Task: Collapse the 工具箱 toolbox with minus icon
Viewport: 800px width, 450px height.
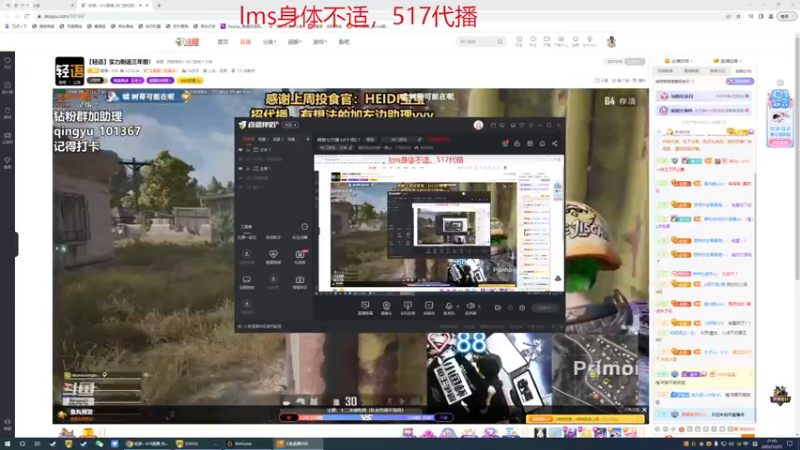Action: (x=305, y=227)
